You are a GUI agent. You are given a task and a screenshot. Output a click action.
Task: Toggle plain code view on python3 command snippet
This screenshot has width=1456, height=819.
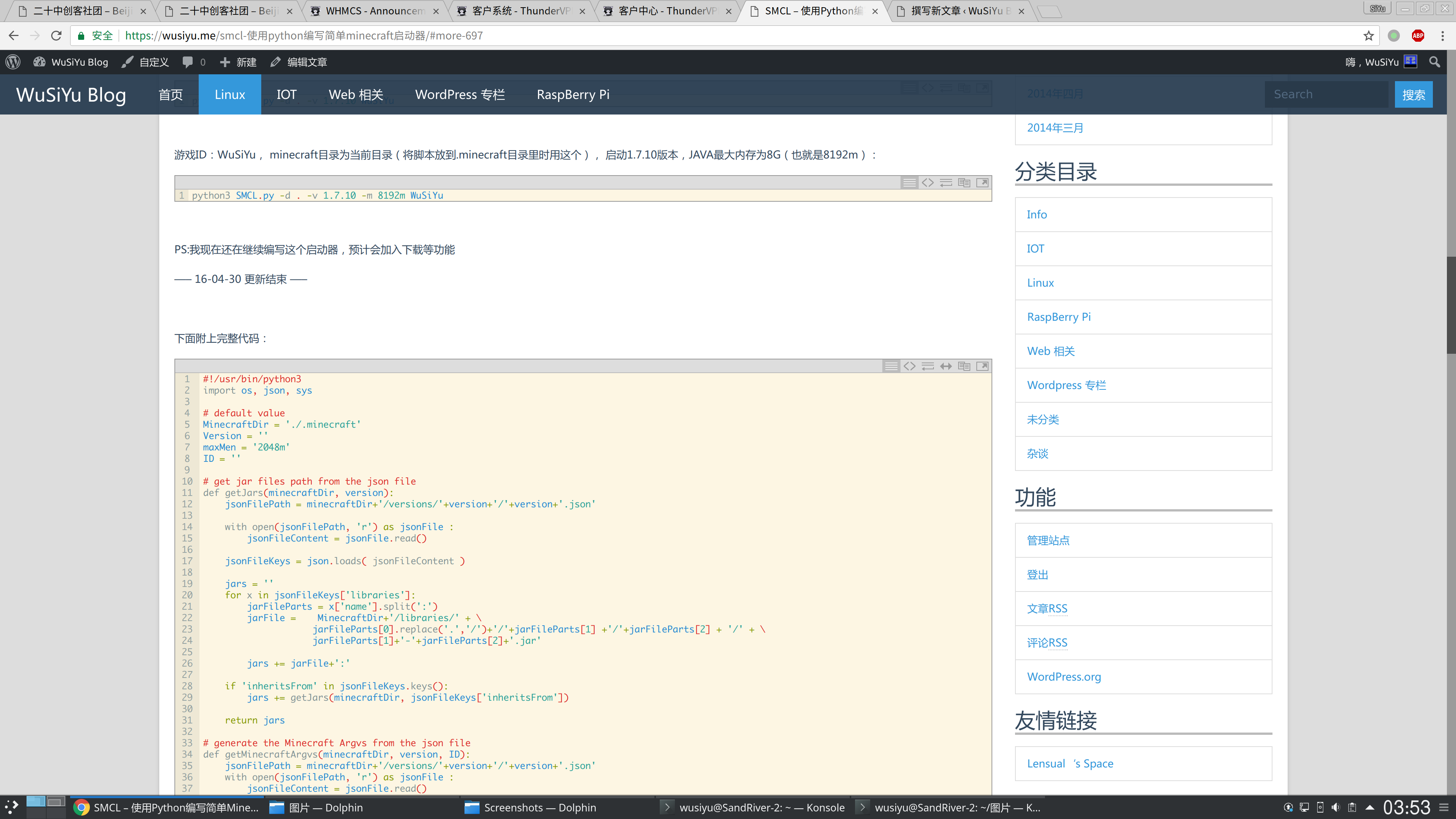[927, 182]
